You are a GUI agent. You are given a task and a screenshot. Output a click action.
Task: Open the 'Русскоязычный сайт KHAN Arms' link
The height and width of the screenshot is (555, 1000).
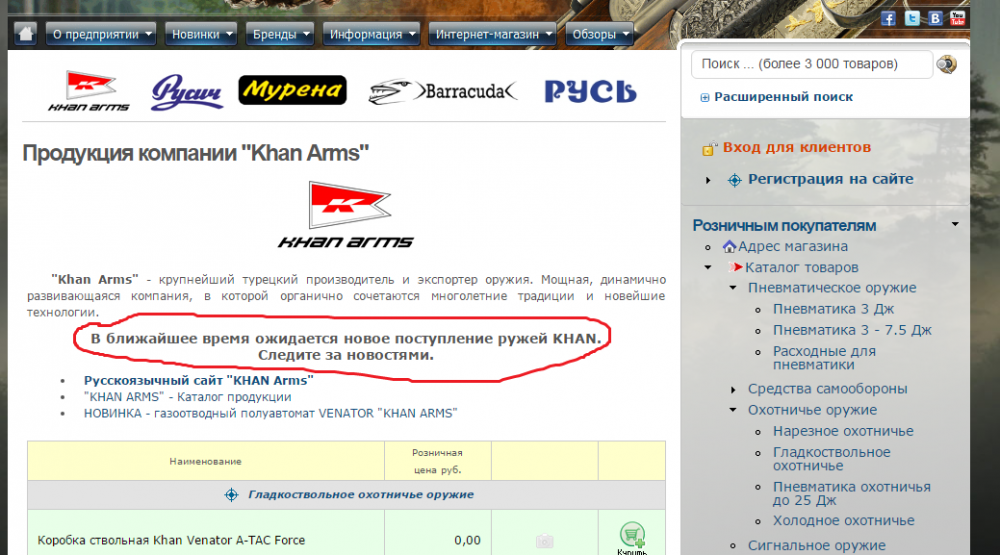(199, 380)
